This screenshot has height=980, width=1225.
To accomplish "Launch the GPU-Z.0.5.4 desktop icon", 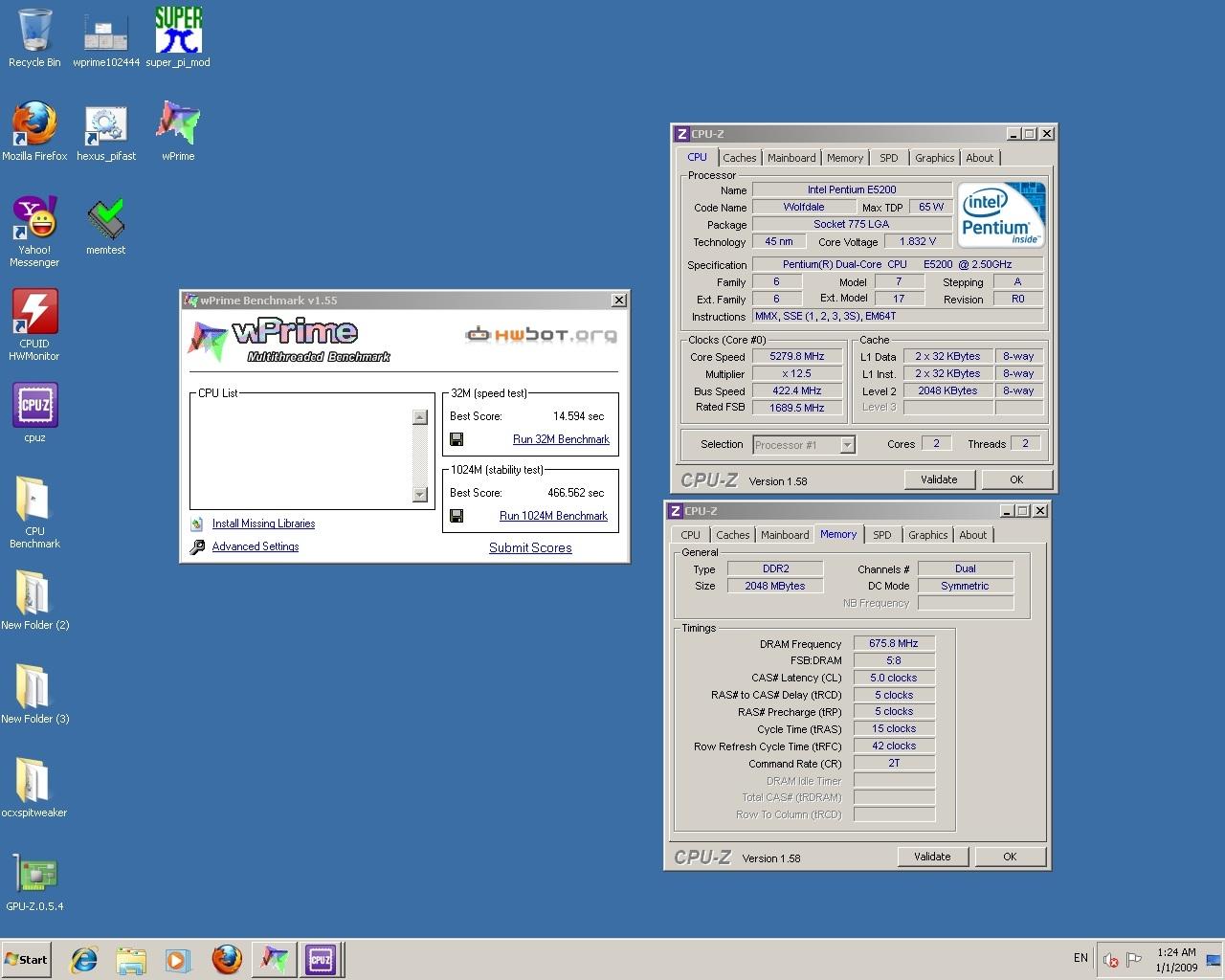I will click(34, 882).
